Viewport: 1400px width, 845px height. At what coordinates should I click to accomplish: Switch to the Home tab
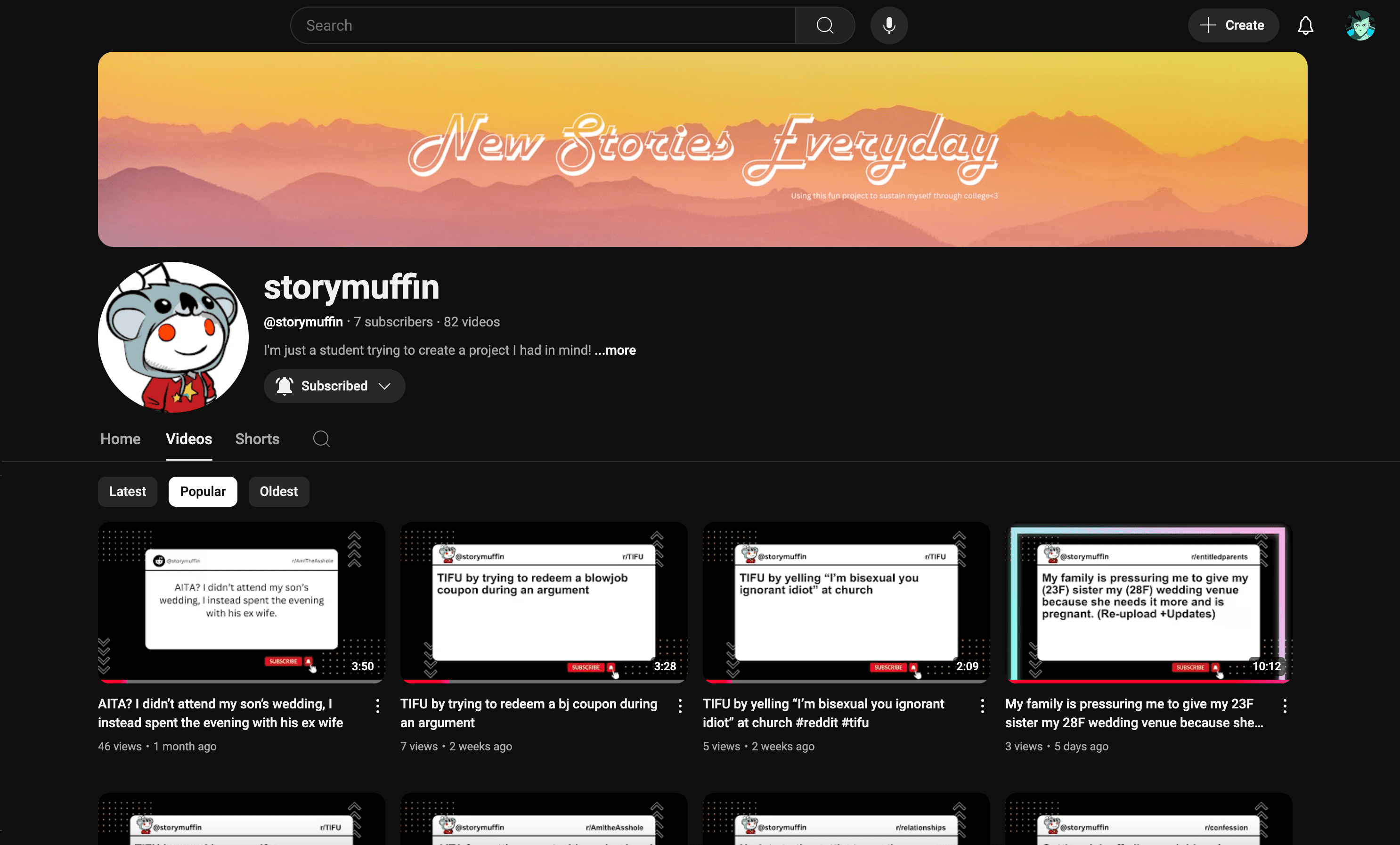tap(120, 439)
